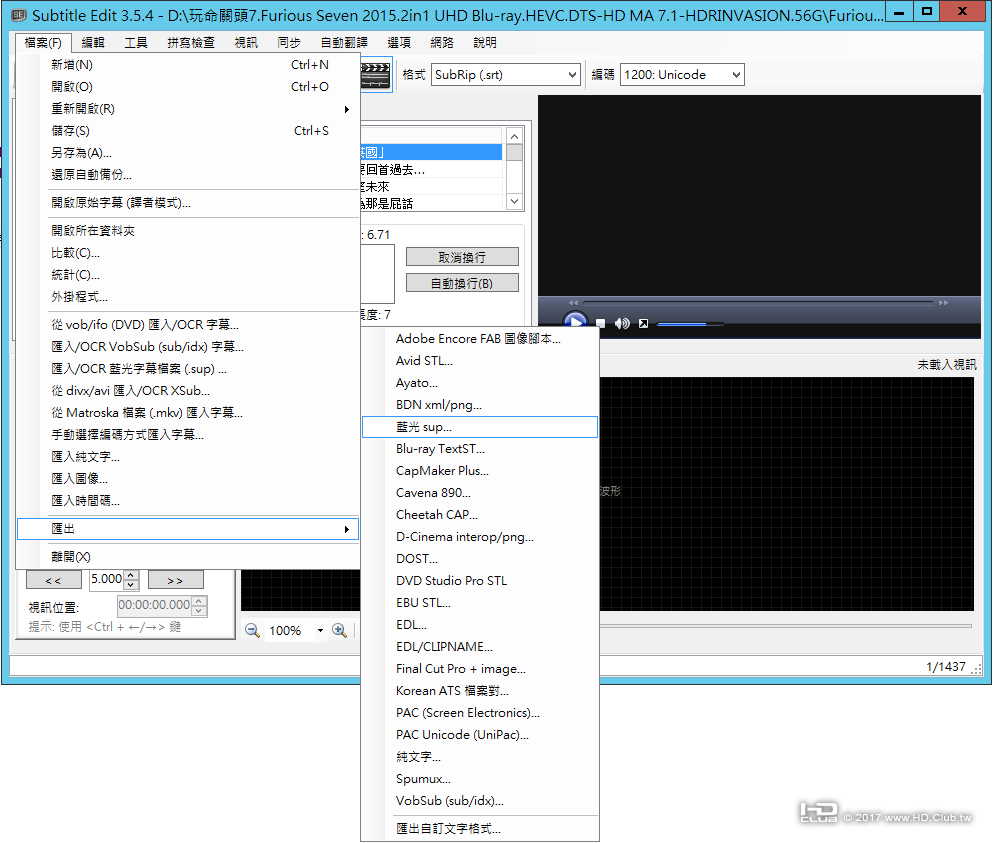
Task: Click the >> seek forward button
Action: 175,580
